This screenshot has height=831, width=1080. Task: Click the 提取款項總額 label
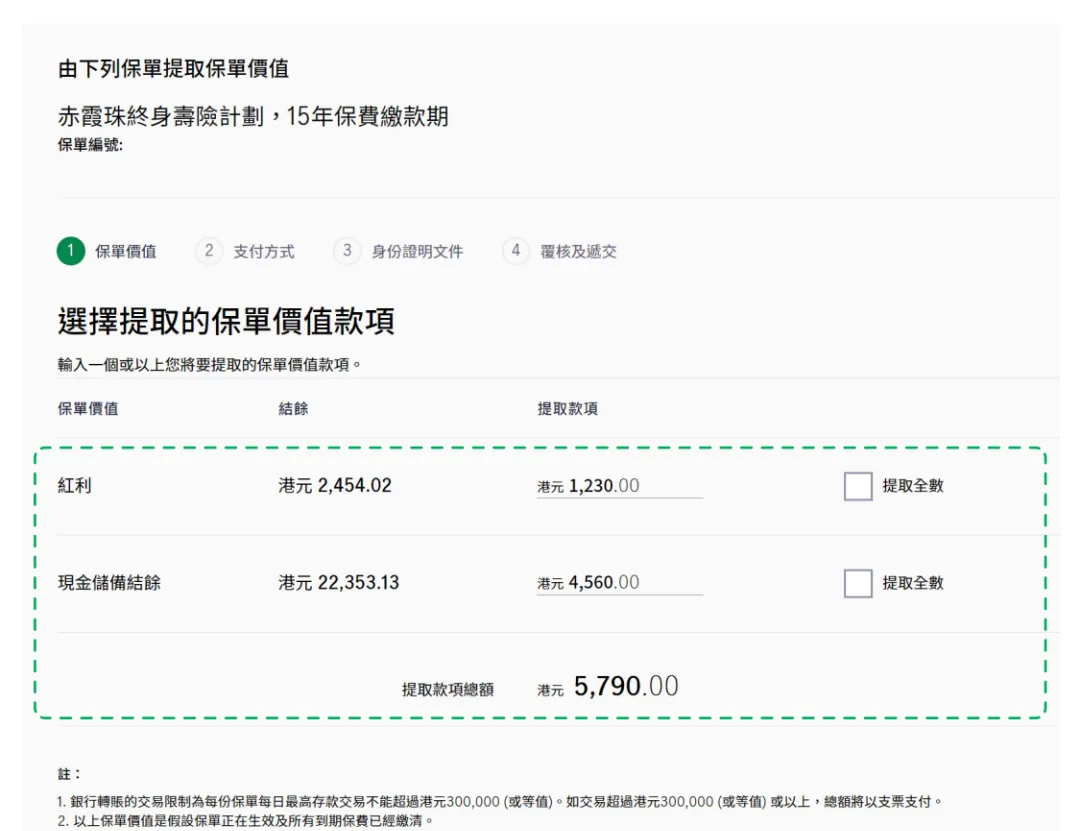[x=448, y=690]
